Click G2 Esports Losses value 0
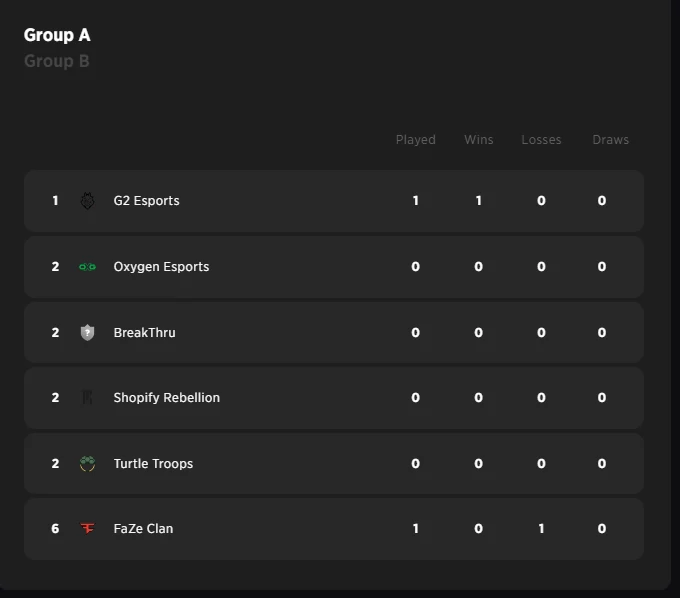This screenshot has height=598, width=680. 541,201
